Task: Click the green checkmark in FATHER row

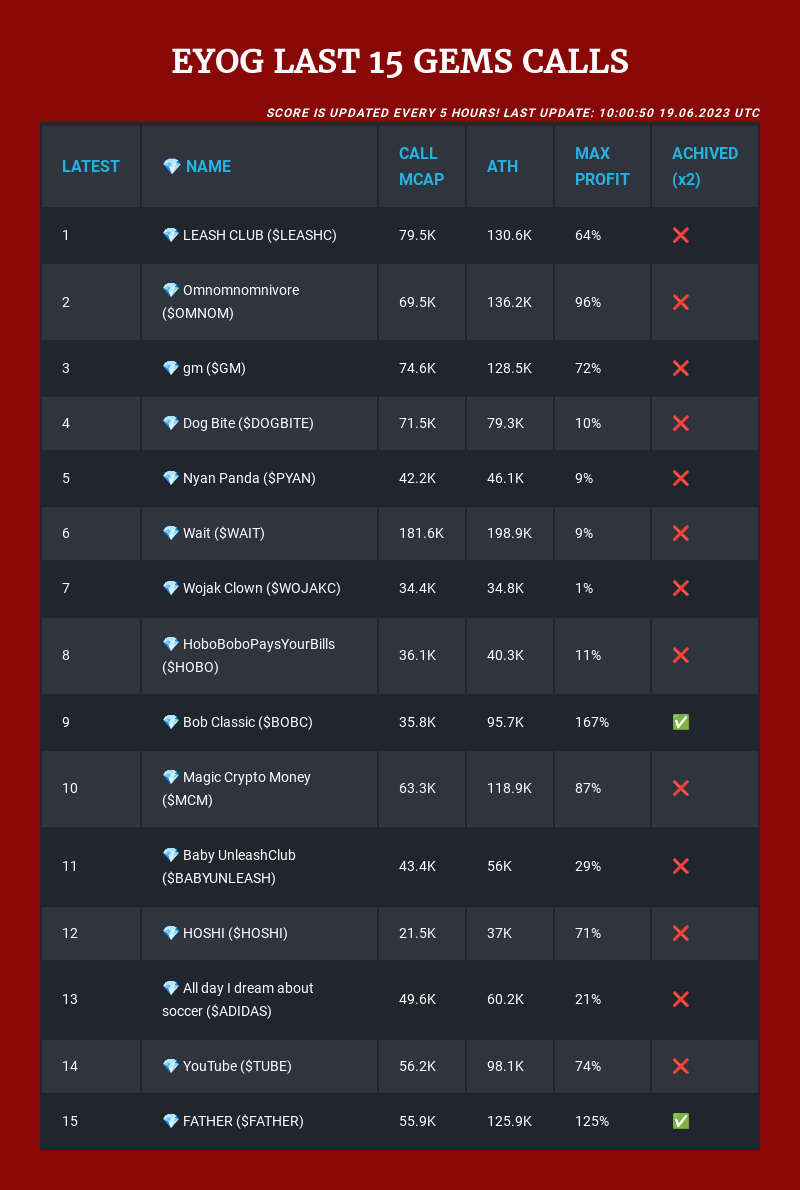Action: click(x=680, y=1121)
